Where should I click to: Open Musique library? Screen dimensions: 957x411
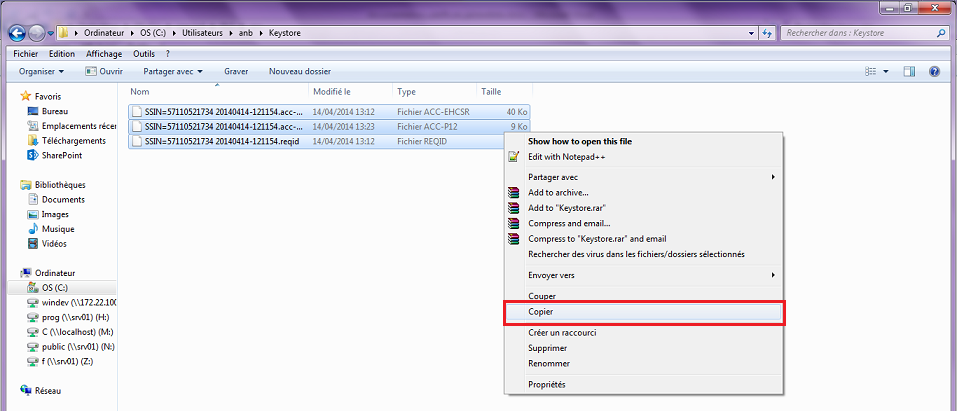click(x=51, y=229)
